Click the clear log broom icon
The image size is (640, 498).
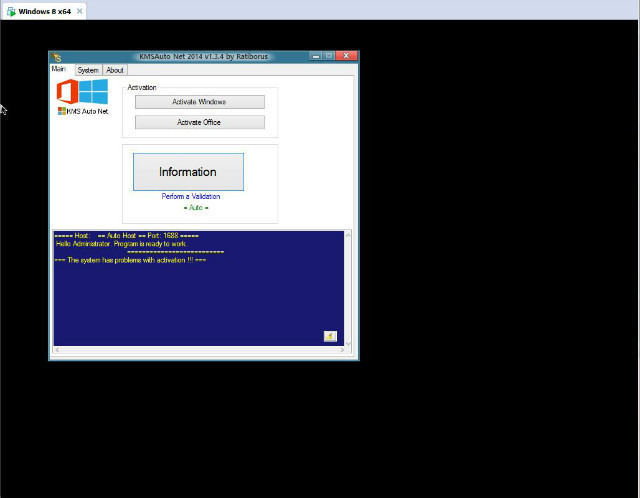[x=330, y=336]
